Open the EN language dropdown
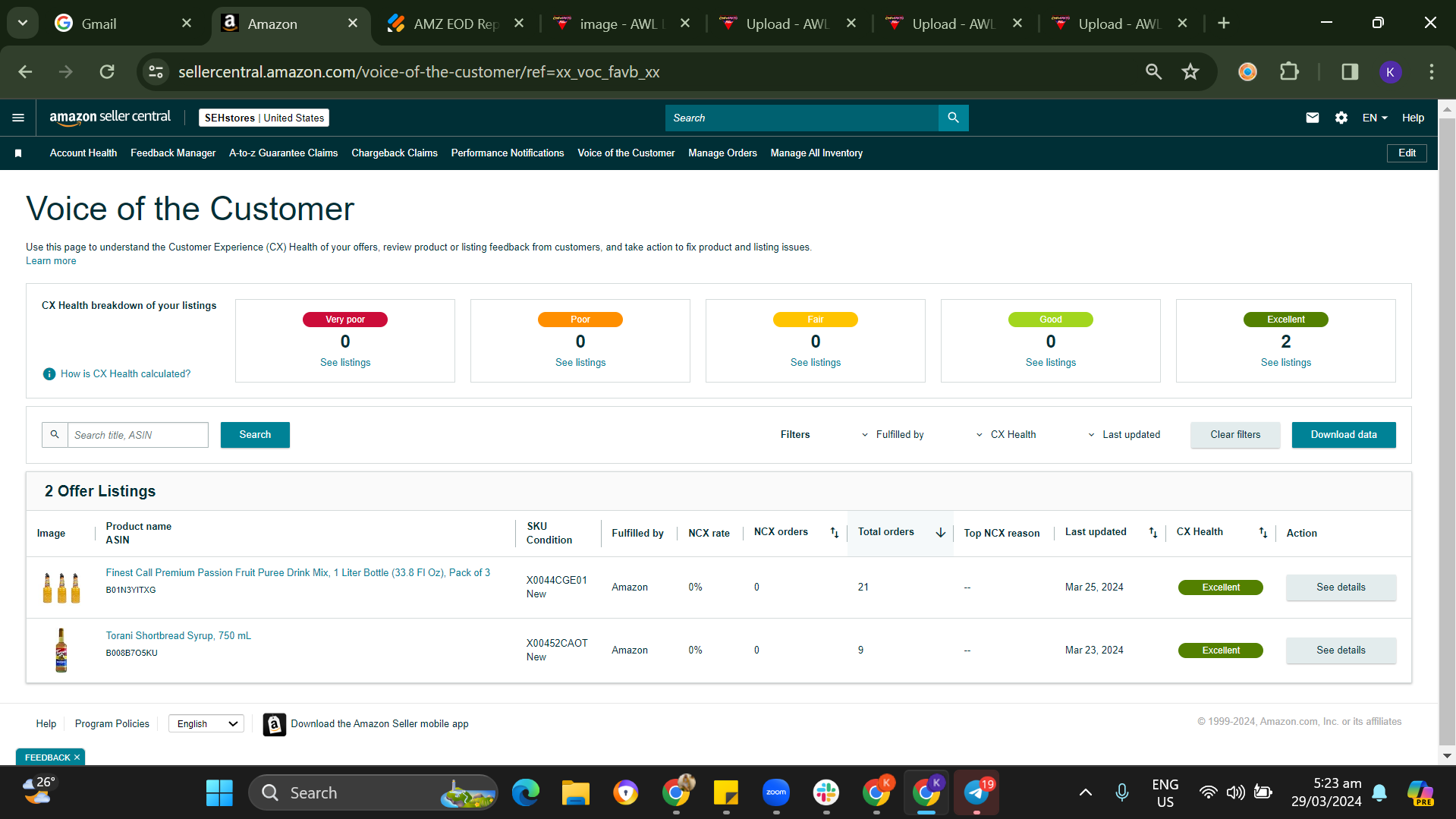 pos(1375,118)
